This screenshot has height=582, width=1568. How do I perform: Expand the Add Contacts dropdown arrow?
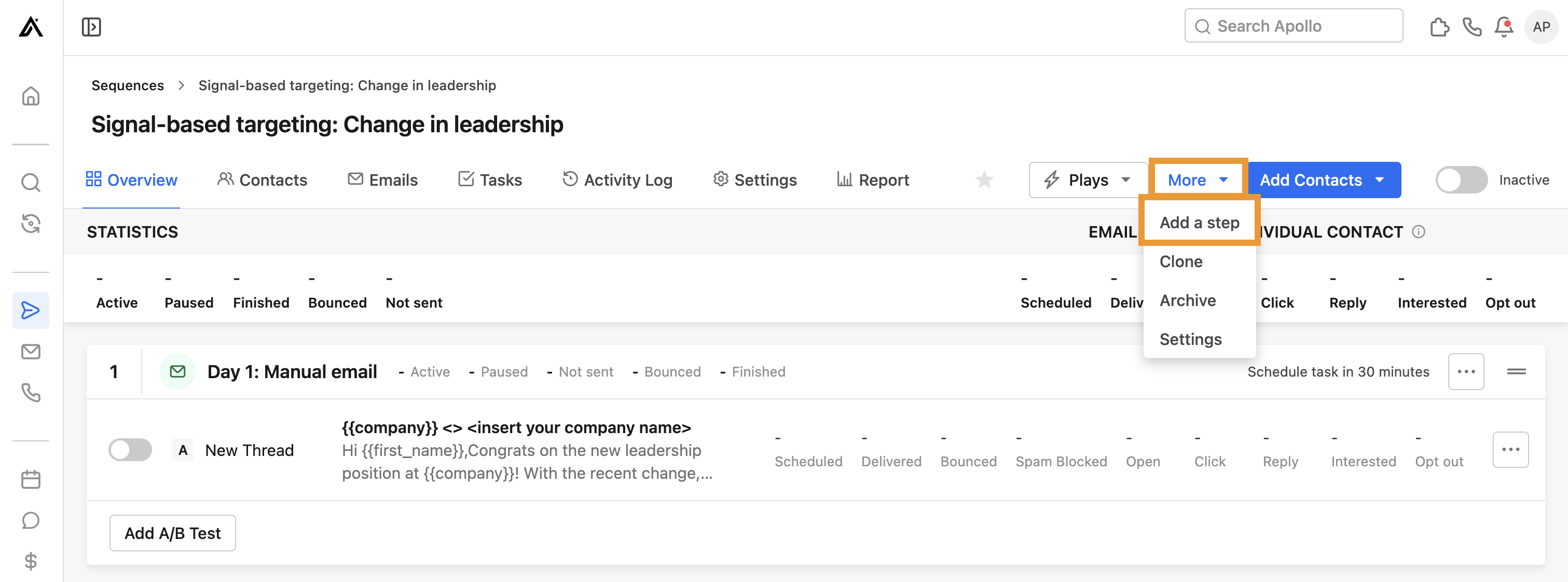click(x=1380, y=179)
